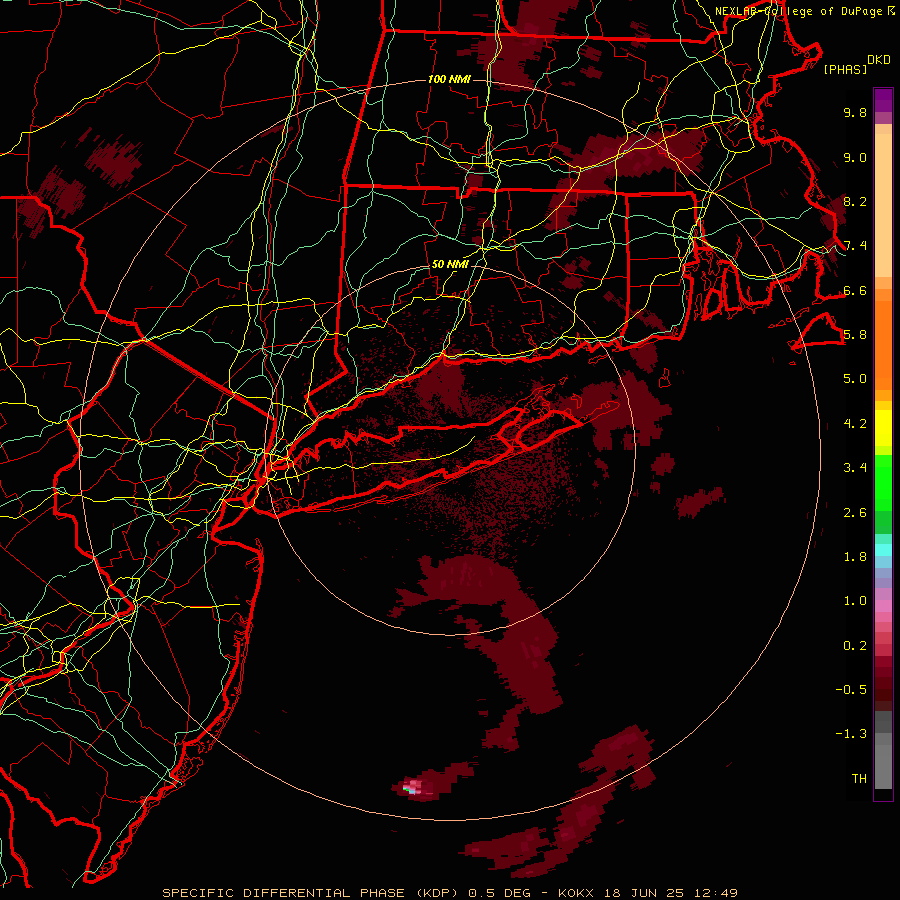Select the 2.6 value on the scale
The width and height of the screenshot is (900, 900).
click(x=855, y=513)
